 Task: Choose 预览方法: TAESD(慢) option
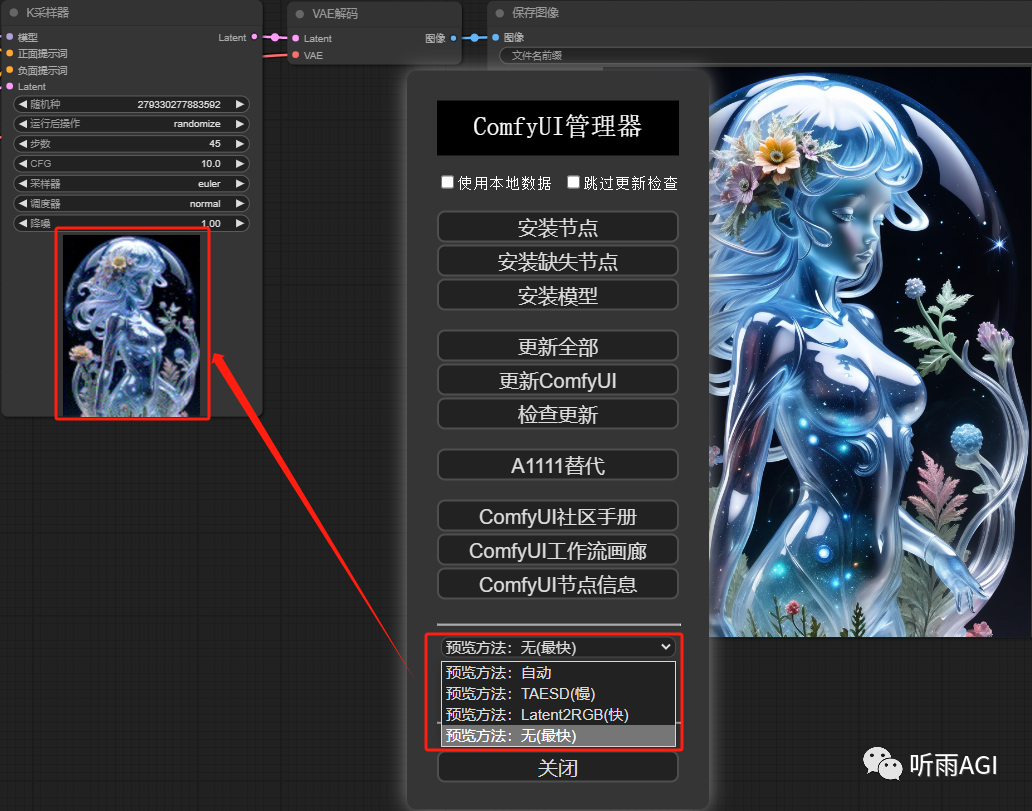tap(558, 694)
